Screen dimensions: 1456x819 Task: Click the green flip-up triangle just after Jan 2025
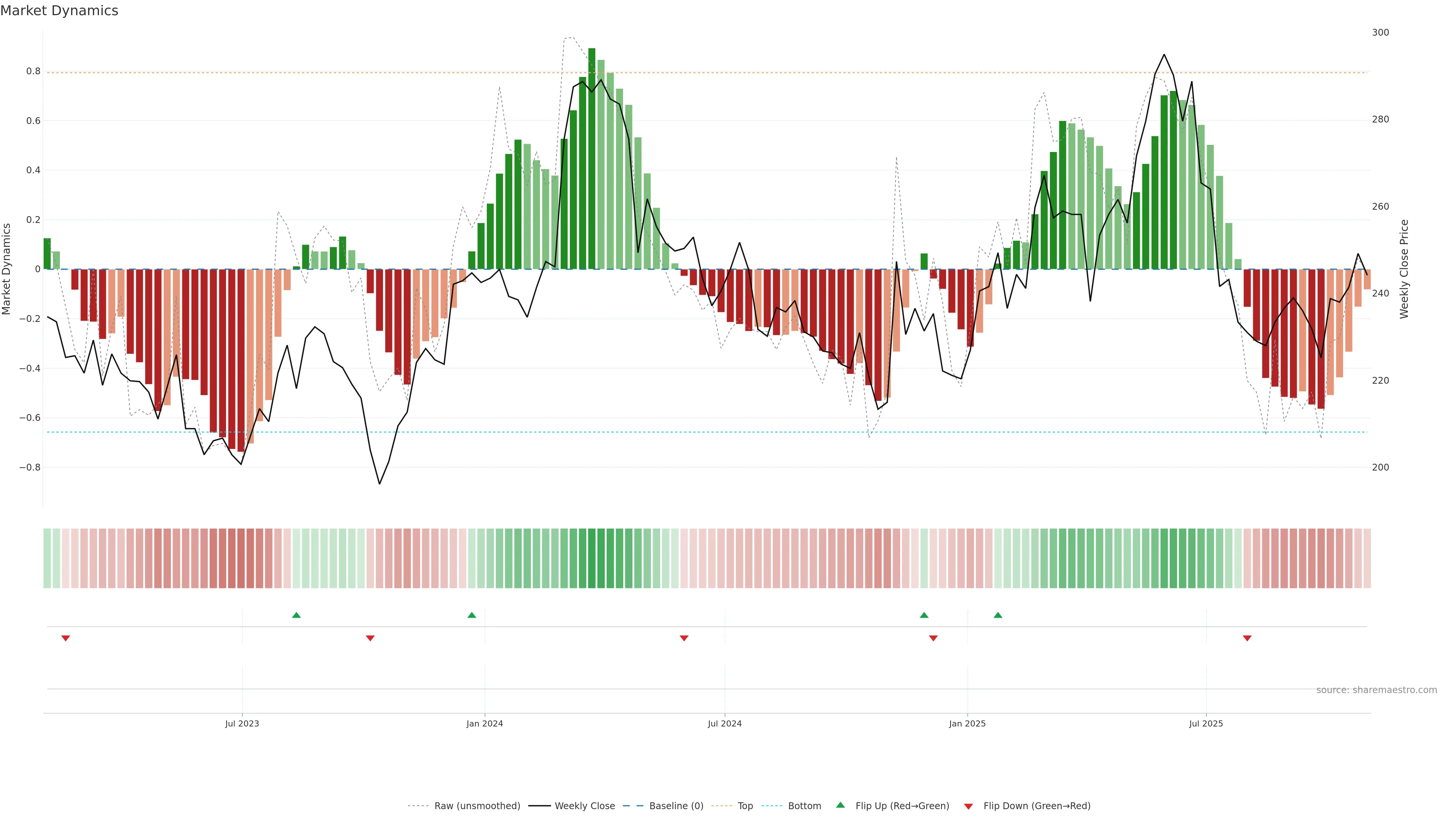[998, 615]
